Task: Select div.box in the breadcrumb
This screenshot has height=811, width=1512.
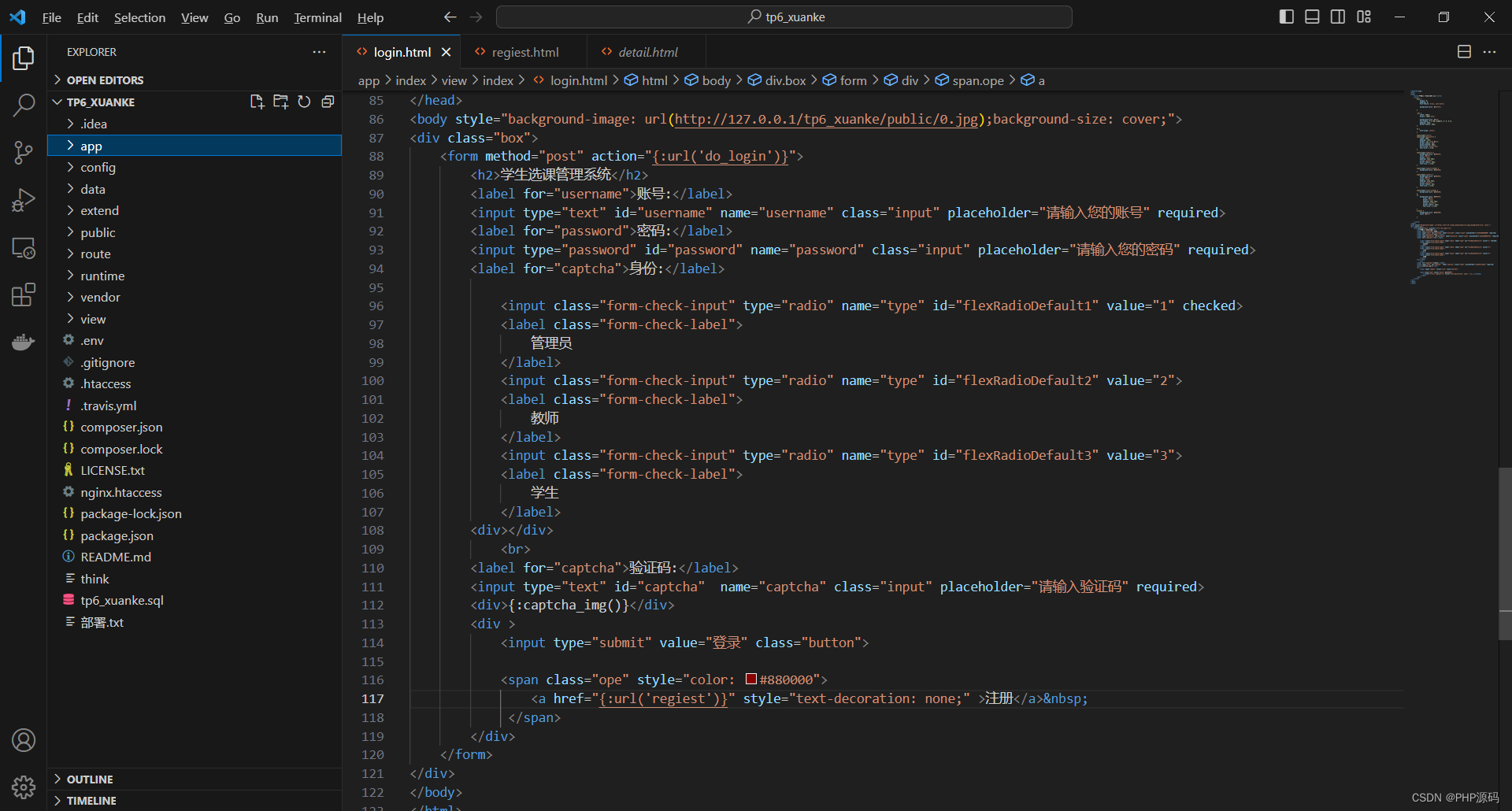Action: point(777,80)
